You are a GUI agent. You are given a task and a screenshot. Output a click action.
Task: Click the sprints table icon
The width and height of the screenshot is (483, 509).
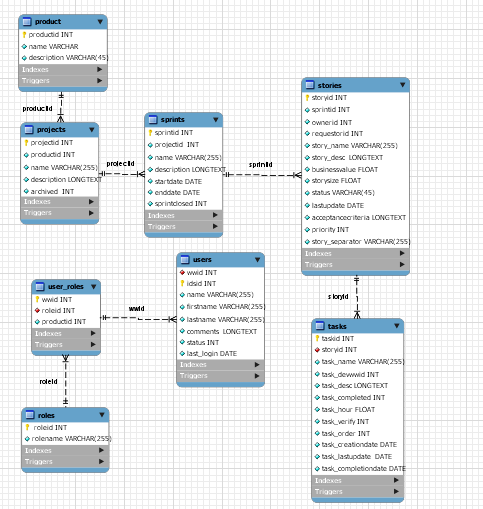(153, 119)
